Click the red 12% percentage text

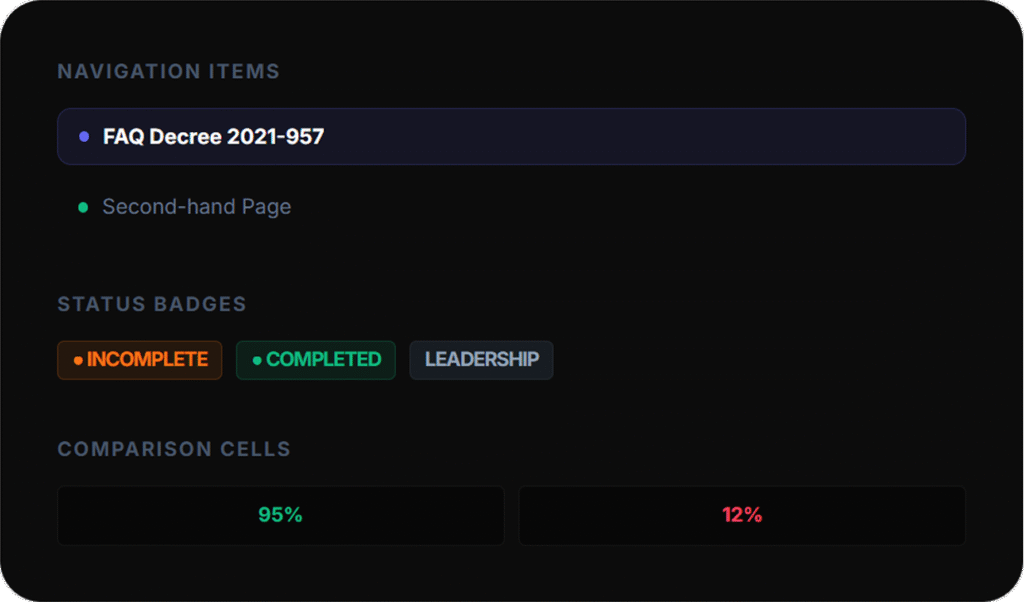742,515
